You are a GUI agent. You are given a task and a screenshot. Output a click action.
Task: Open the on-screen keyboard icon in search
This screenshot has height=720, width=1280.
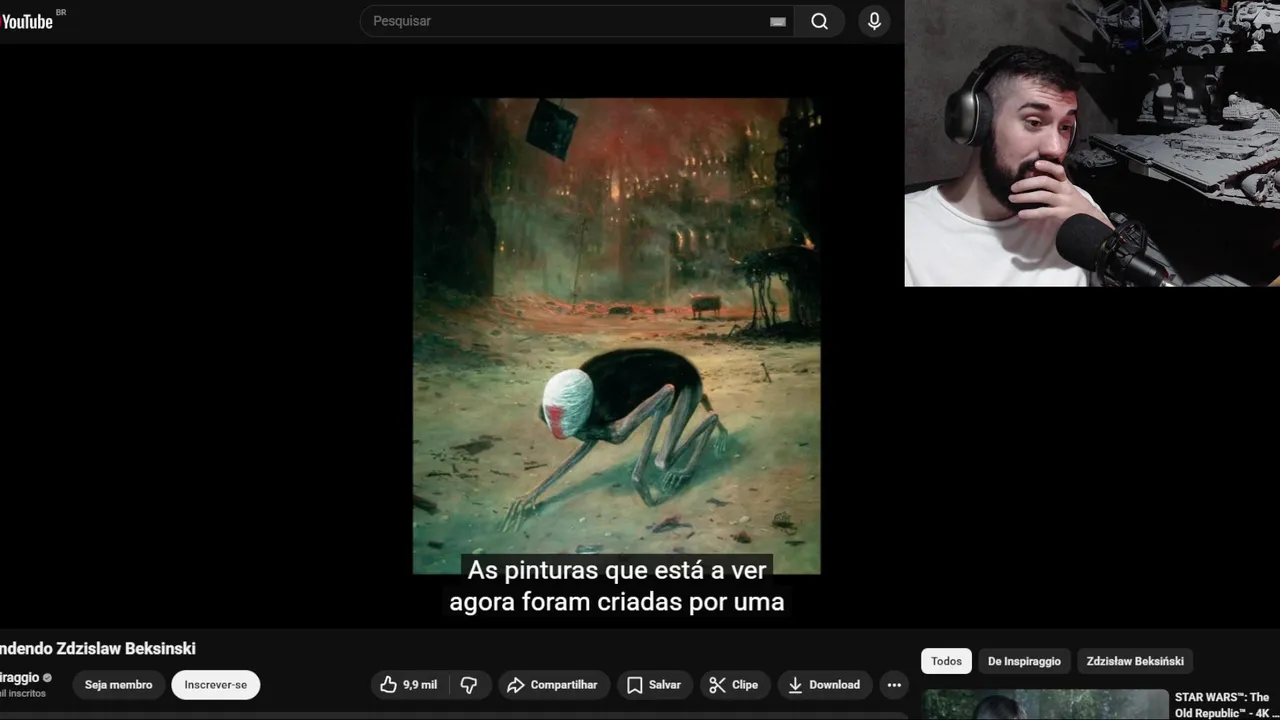pos(778,21)
